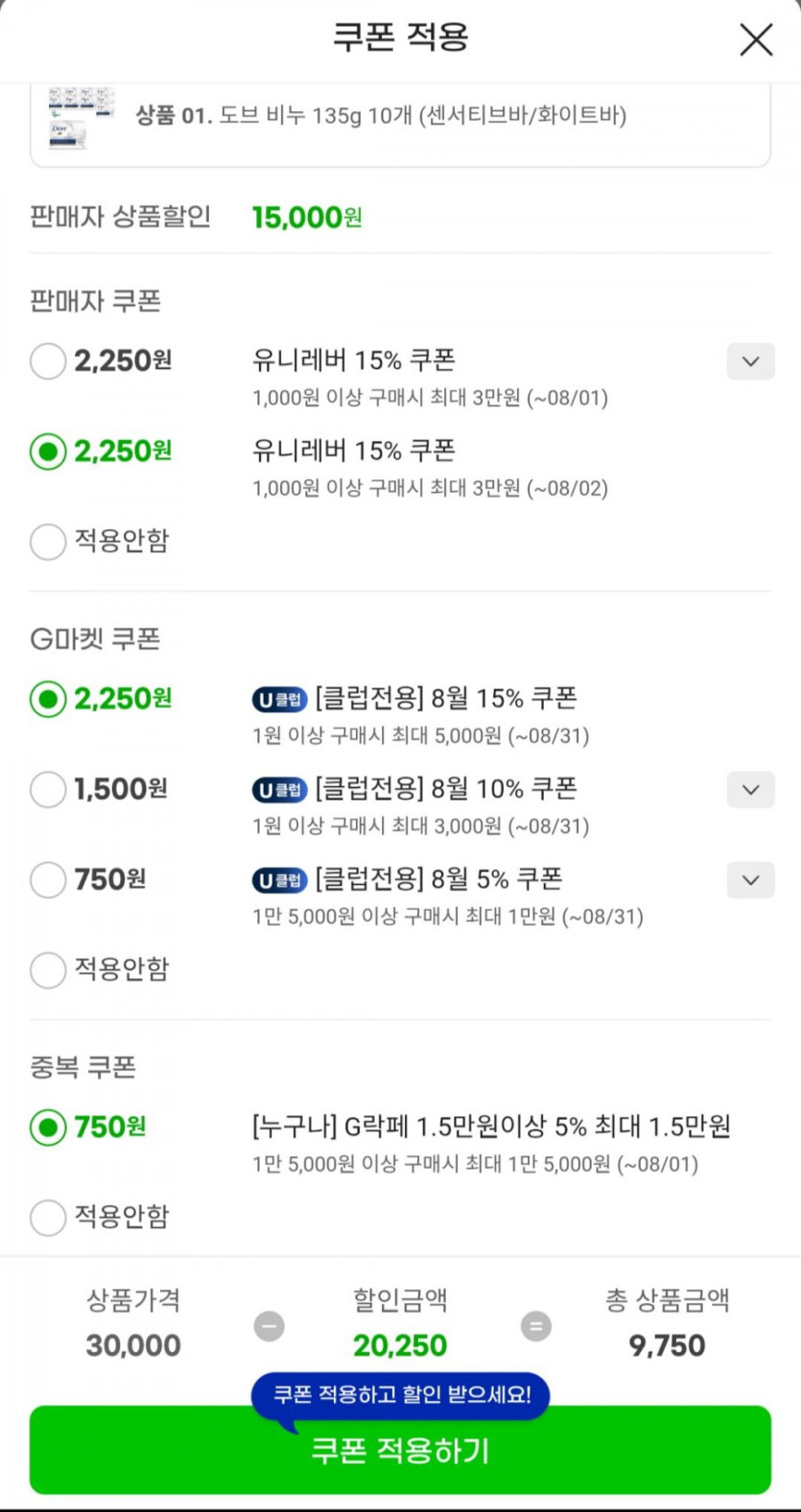Image resolution: width=801 pixels, height=1512 pixels.
Task: Select first 유니레버 15% coupon expiring 08/01
Action: pos(48,361)
